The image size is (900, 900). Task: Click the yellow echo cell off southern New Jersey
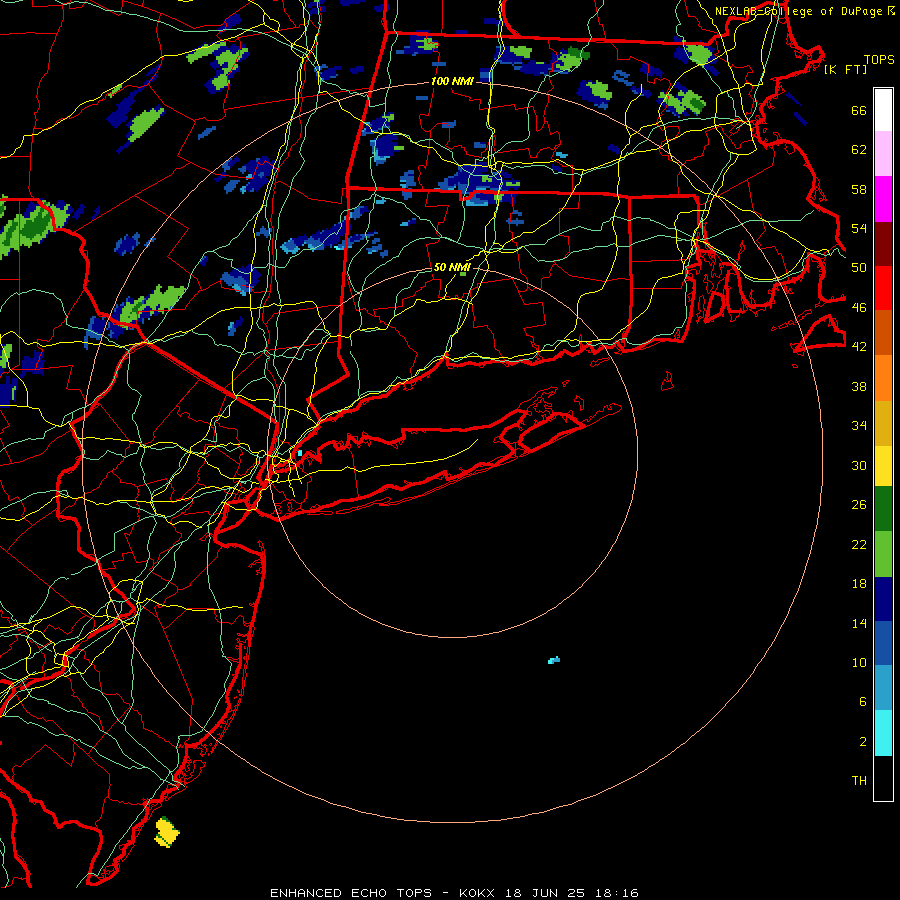166,832
